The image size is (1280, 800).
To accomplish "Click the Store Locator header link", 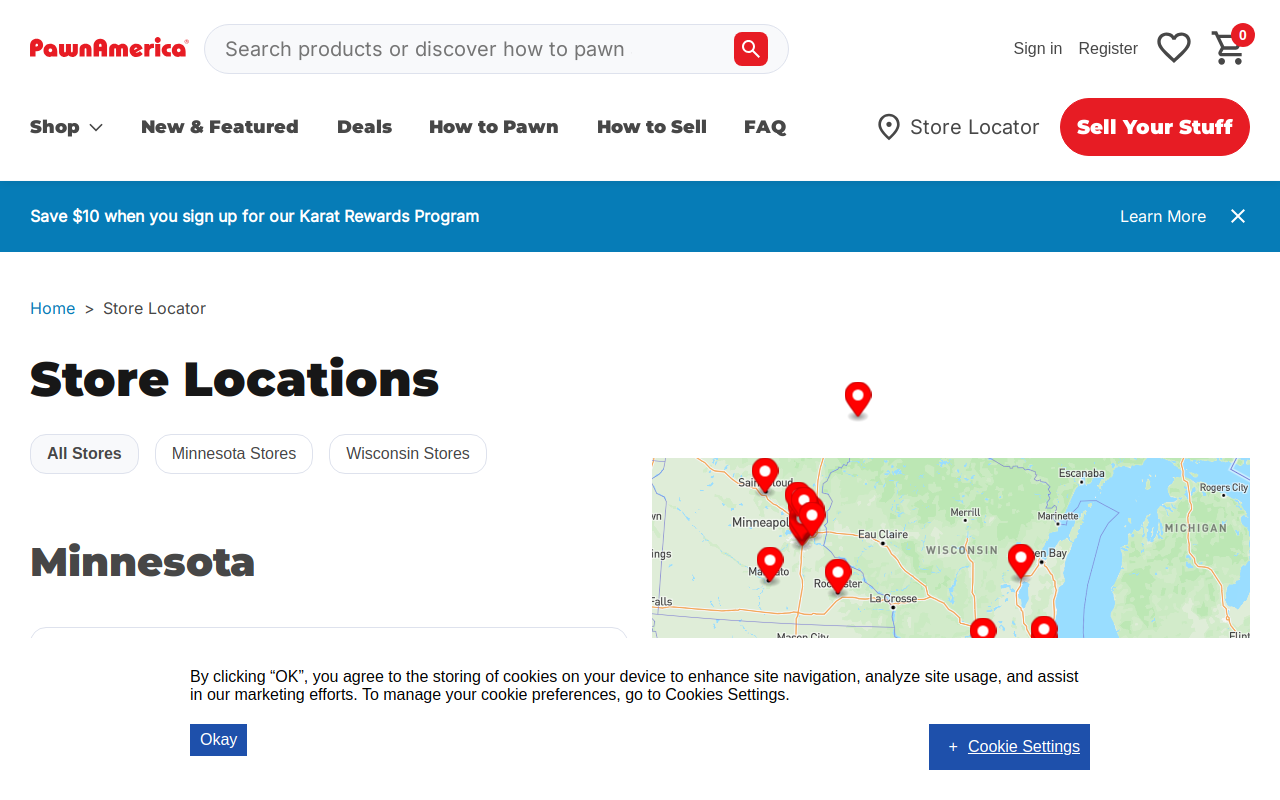I will click(975, 127).
